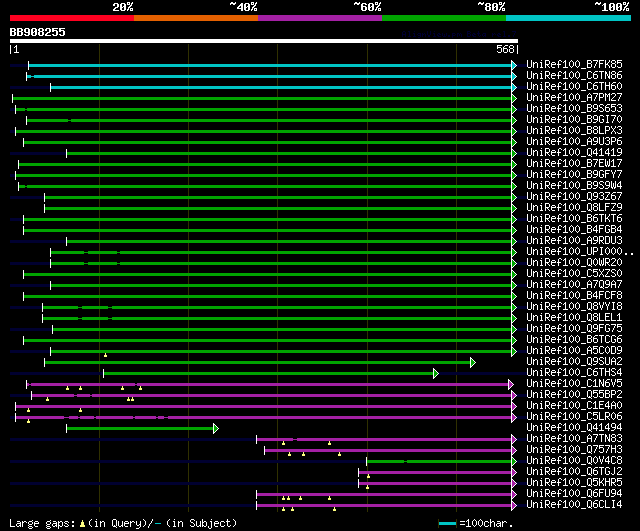The height and width of the screenshot is (531, 640).
Task: Click the cyan ~100% legend segment
Action: pyautogui.click(x=568, y=18)
